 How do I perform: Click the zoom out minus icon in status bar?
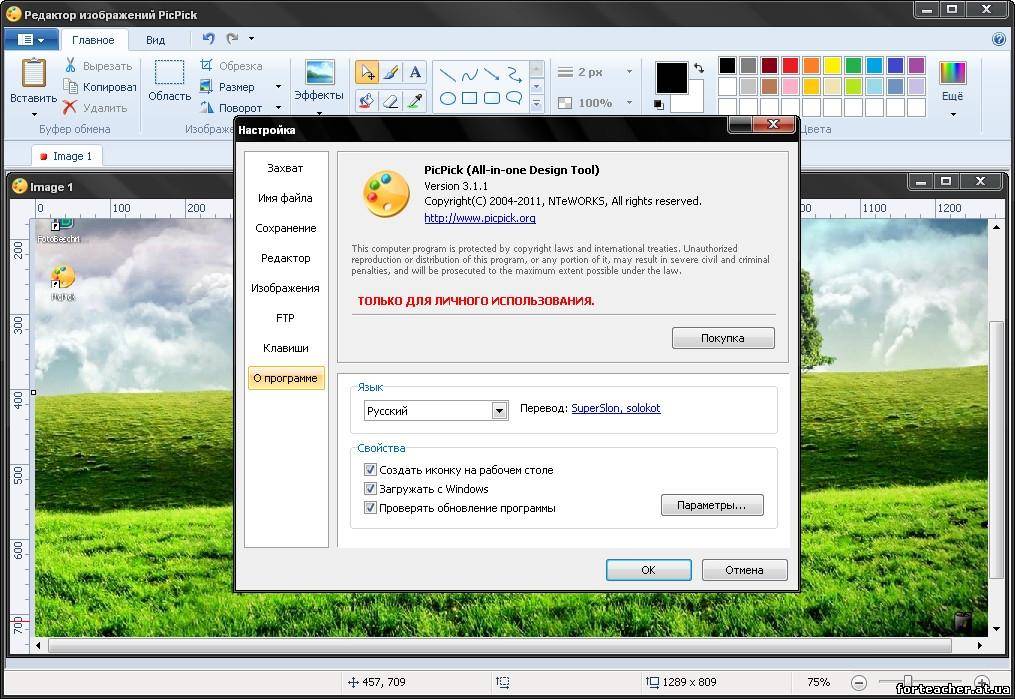tap(858, 682)
